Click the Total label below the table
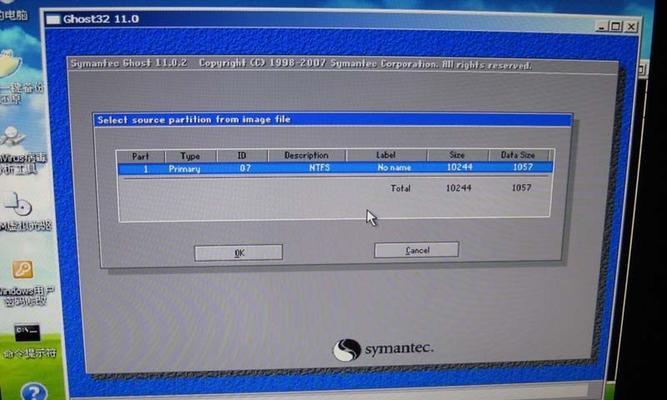667x400 pixels. point(401,188)
